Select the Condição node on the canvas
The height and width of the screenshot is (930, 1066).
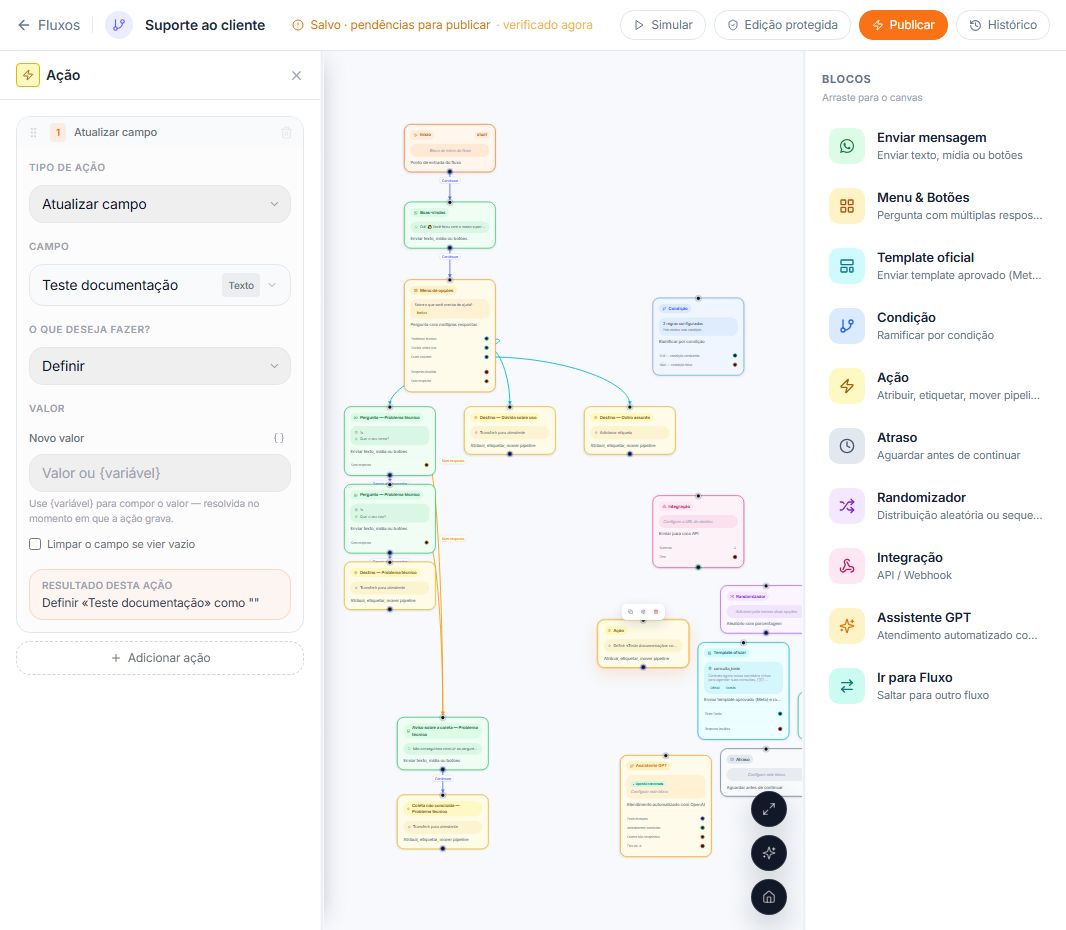click(x=698, y=337)
